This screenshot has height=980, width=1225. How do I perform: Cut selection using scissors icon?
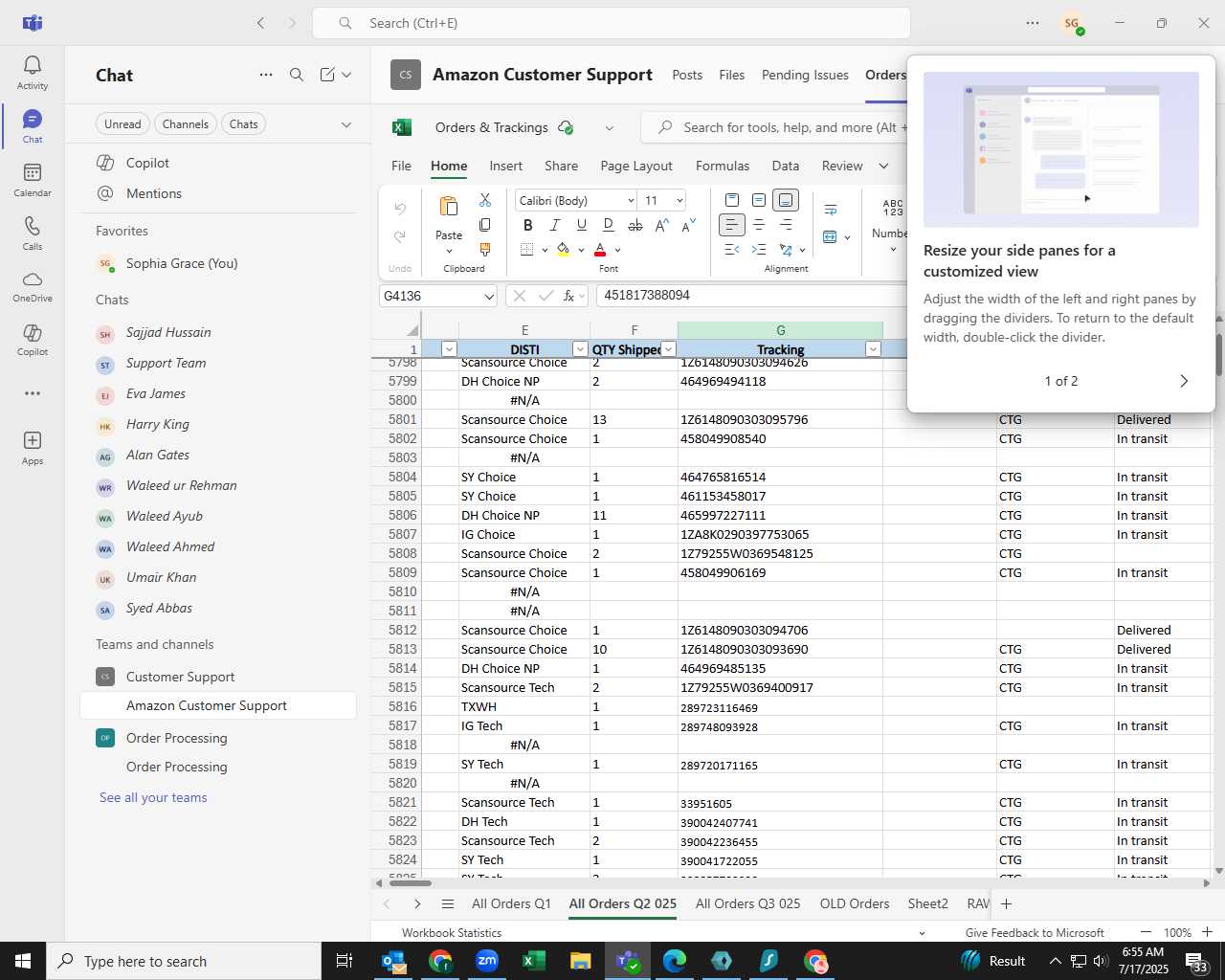click(x=485, y=200)
